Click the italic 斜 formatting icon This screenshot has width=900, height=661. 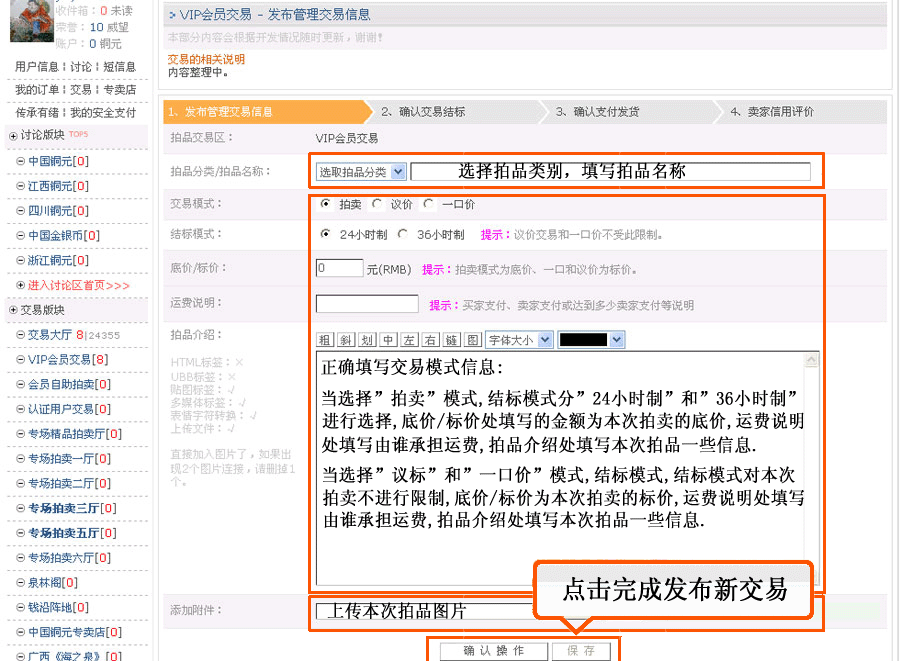[345, 340]
